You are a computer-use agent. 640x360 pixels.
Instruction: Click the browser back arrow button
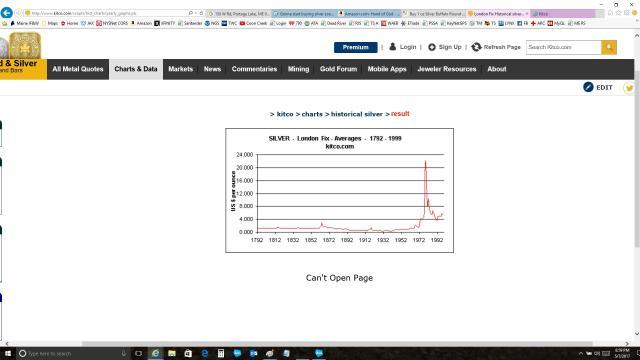coord(7,13)
